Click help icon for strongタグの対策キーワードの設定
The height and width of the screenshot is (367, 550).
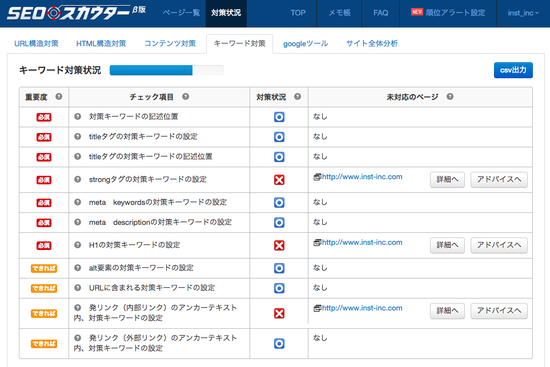click(x=78, y=179)
